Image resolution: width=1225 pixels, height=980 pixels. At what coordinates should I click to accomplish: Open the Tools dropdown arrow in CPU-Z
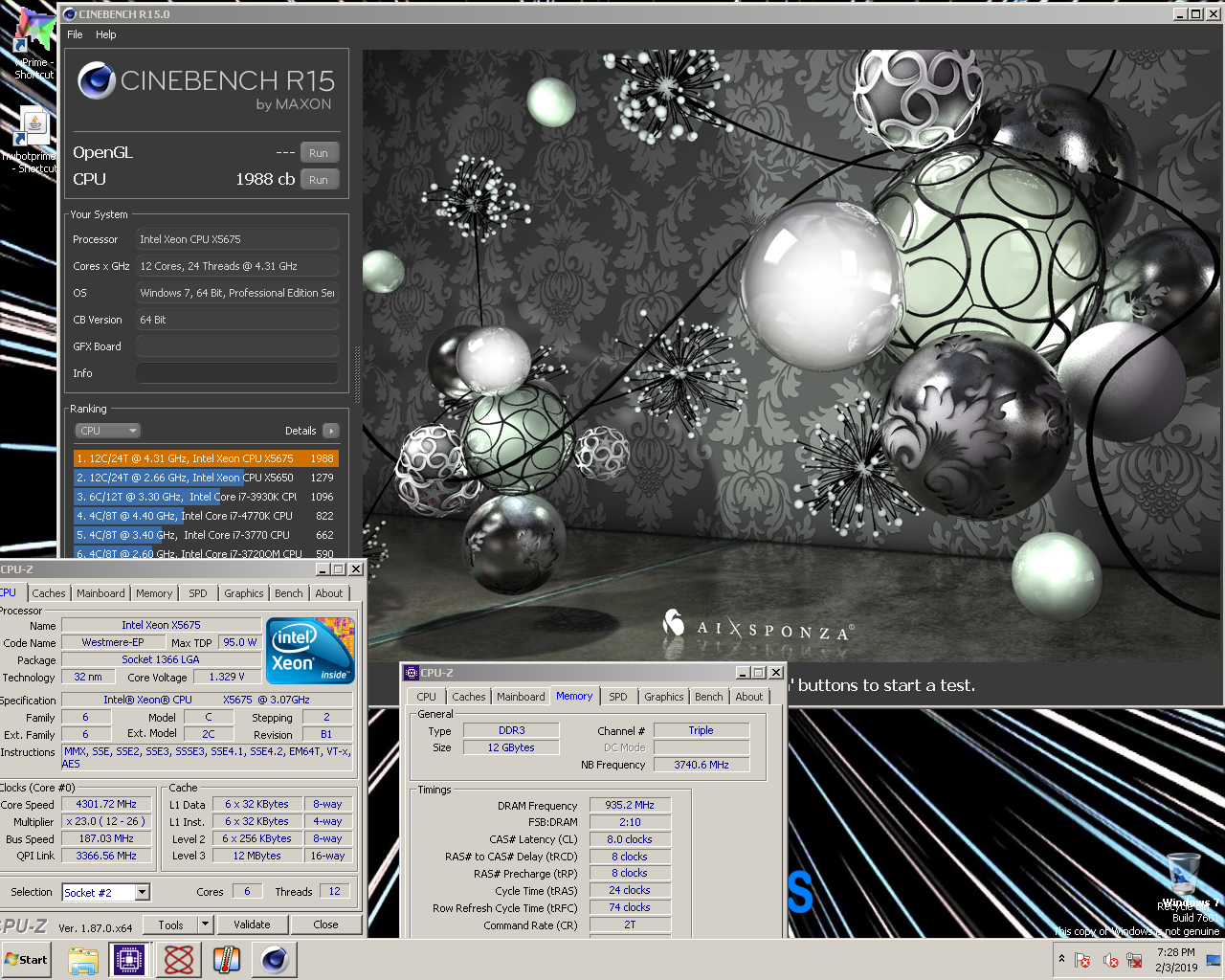tap(205, 924)
